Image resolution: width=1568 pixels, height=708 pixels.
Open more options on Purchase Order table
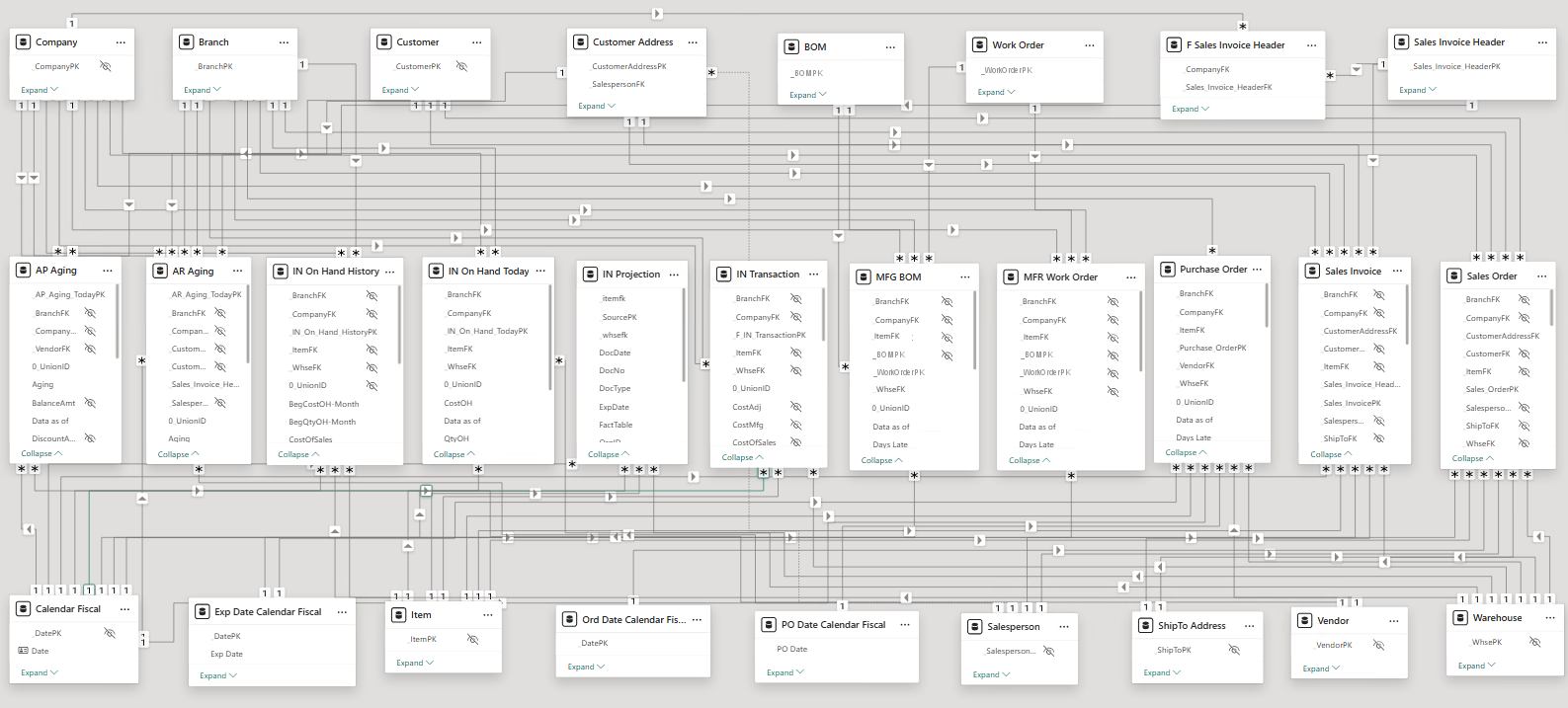1257,270
